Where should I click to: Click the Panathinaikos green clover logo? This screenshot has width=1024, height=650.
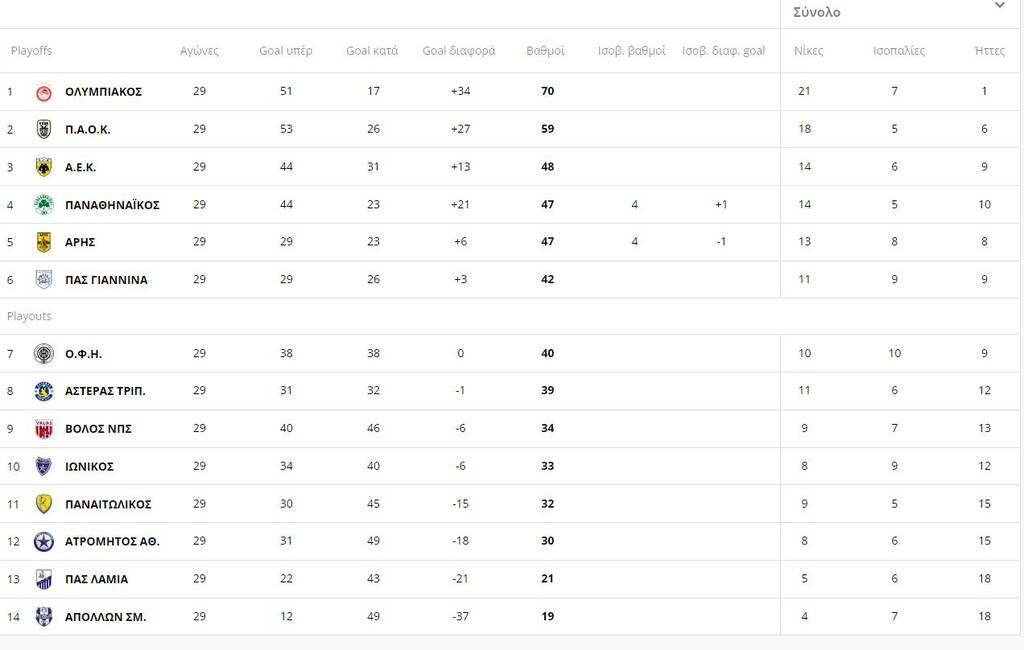pos(44,205)
